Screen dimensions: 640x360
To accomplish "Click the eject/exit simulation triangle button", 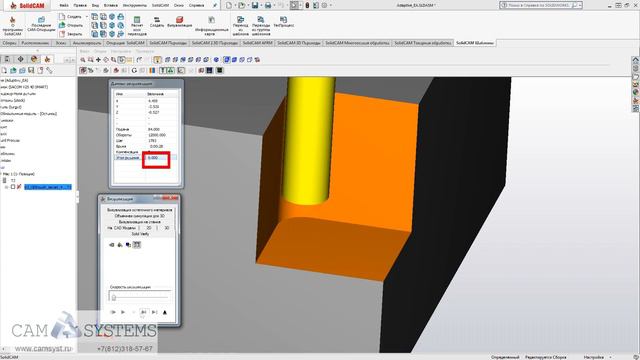I will [165, 312].
